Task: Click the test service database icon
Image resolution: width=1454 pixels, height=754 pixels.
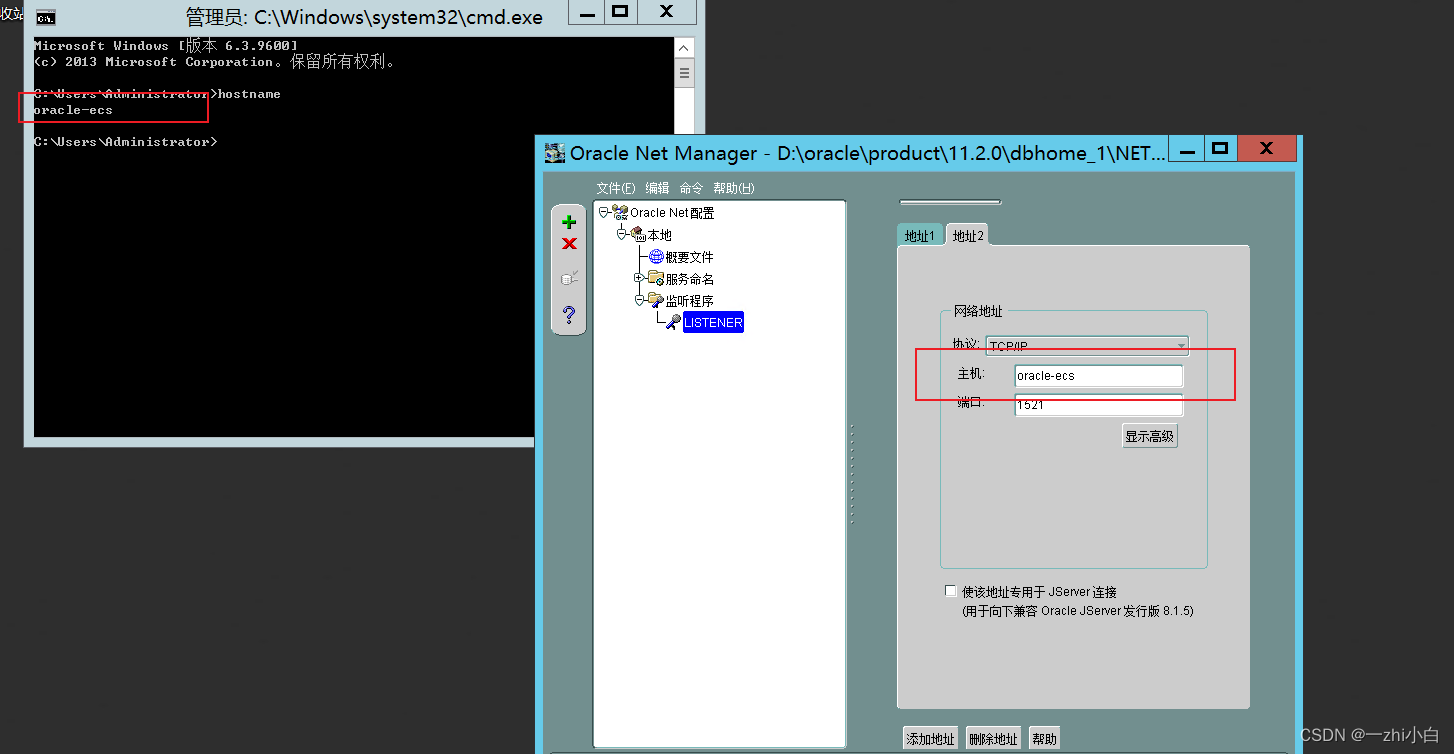Action: (x=569, y=278)
